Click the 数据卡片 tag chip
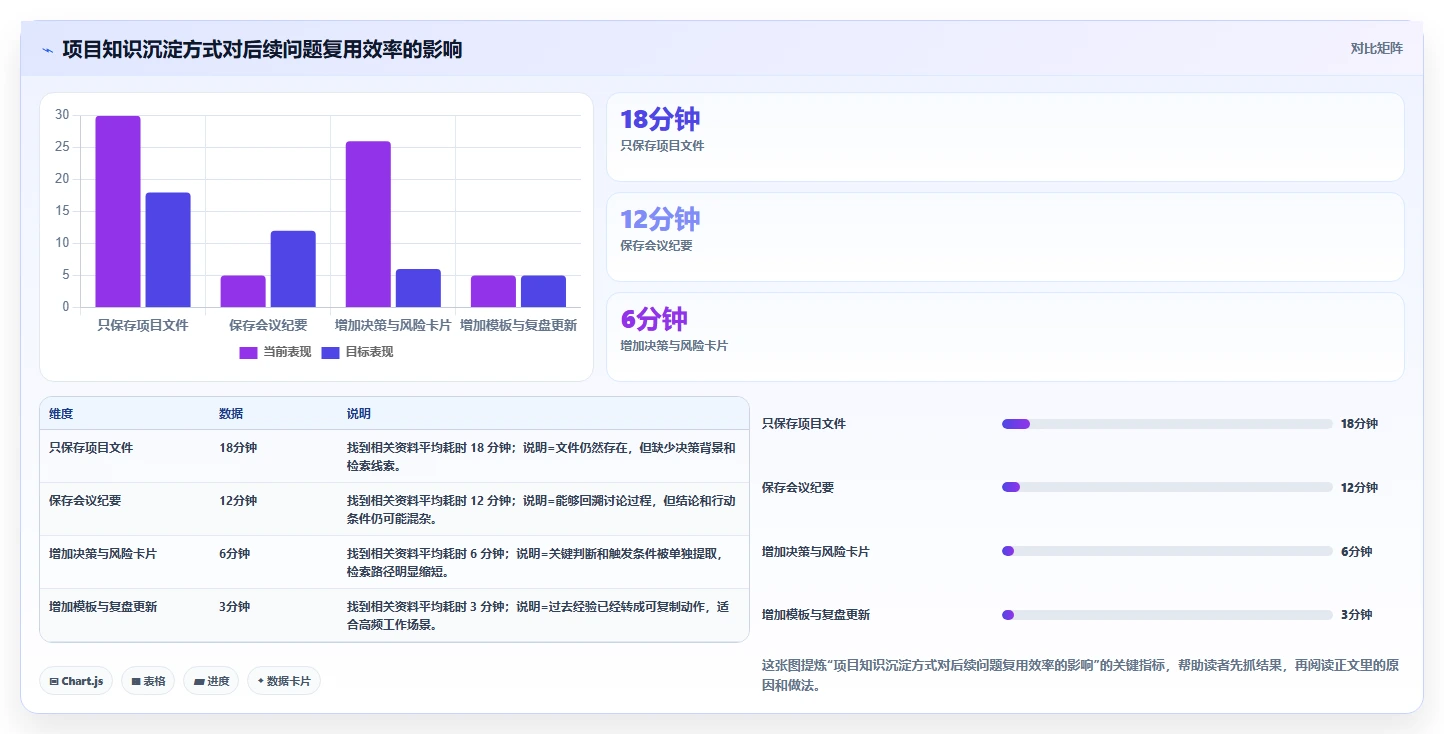1444x734 pixels. [284, 681]
